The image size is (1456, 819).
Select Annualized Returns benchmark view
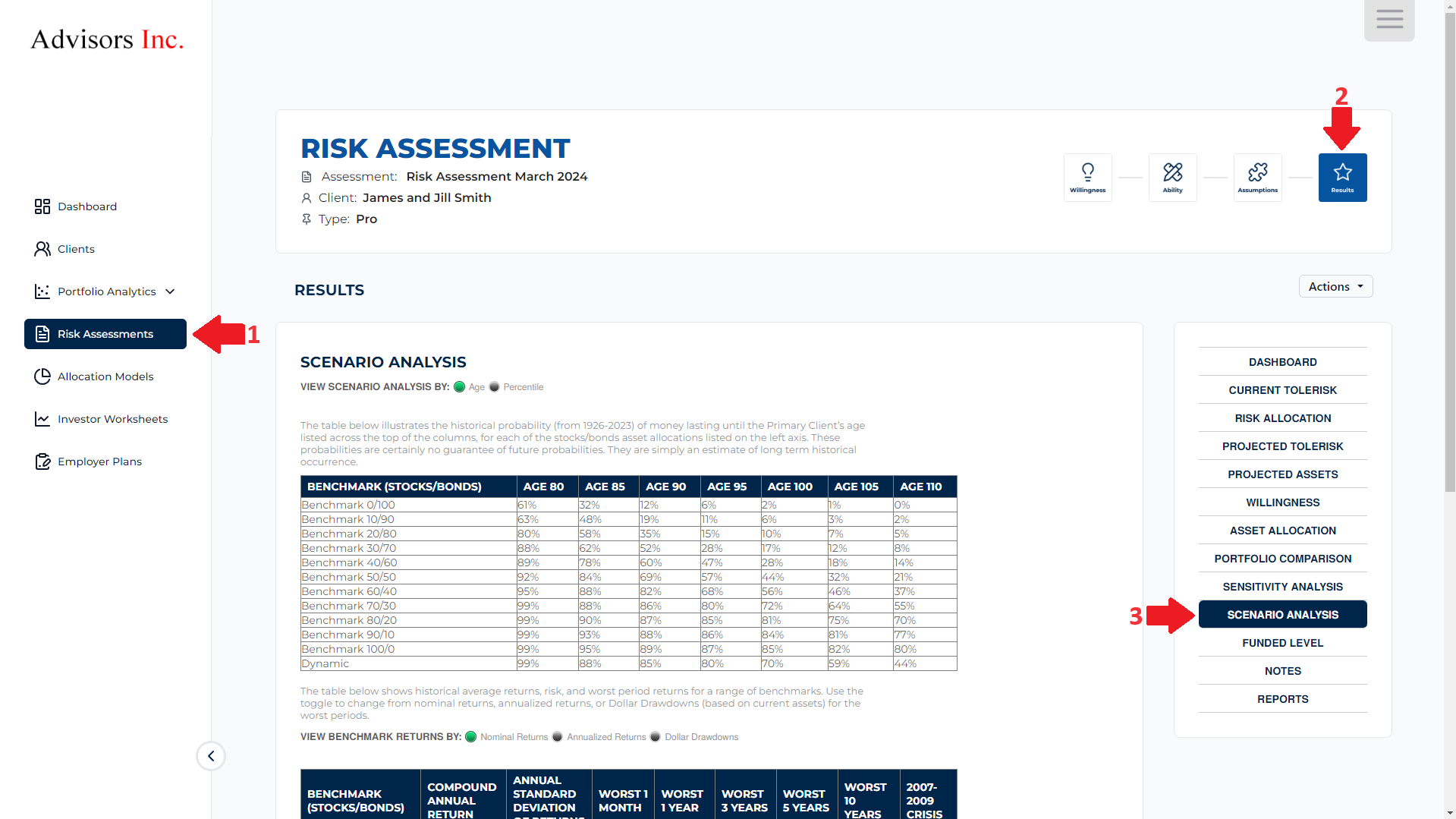tap(558, 737)
